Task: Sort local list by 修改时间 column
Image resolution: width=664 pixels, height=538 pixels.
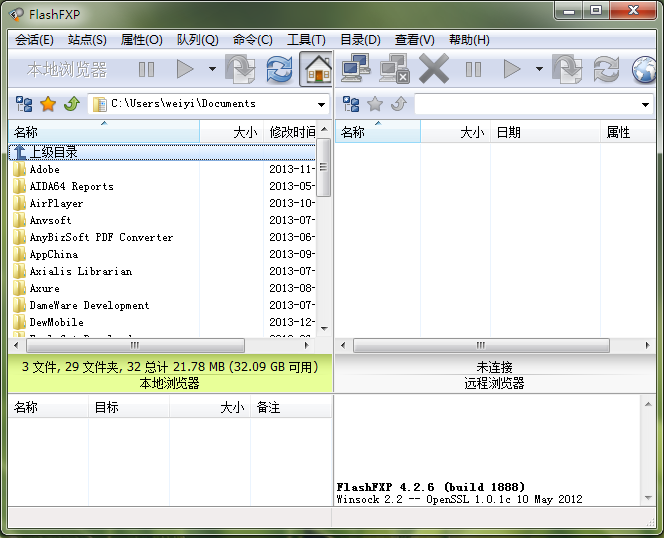Action: (290, 132)
